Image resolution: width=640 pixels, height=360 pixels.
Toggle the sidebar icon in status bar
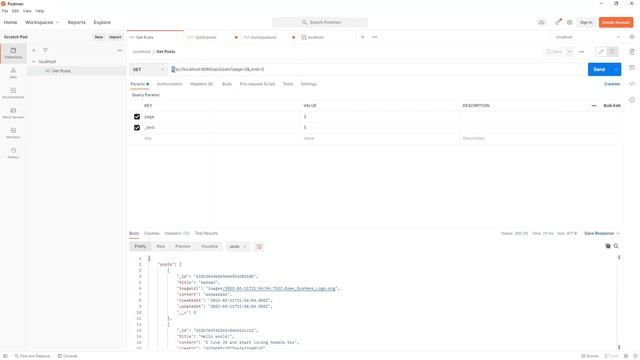coord(5,356)
